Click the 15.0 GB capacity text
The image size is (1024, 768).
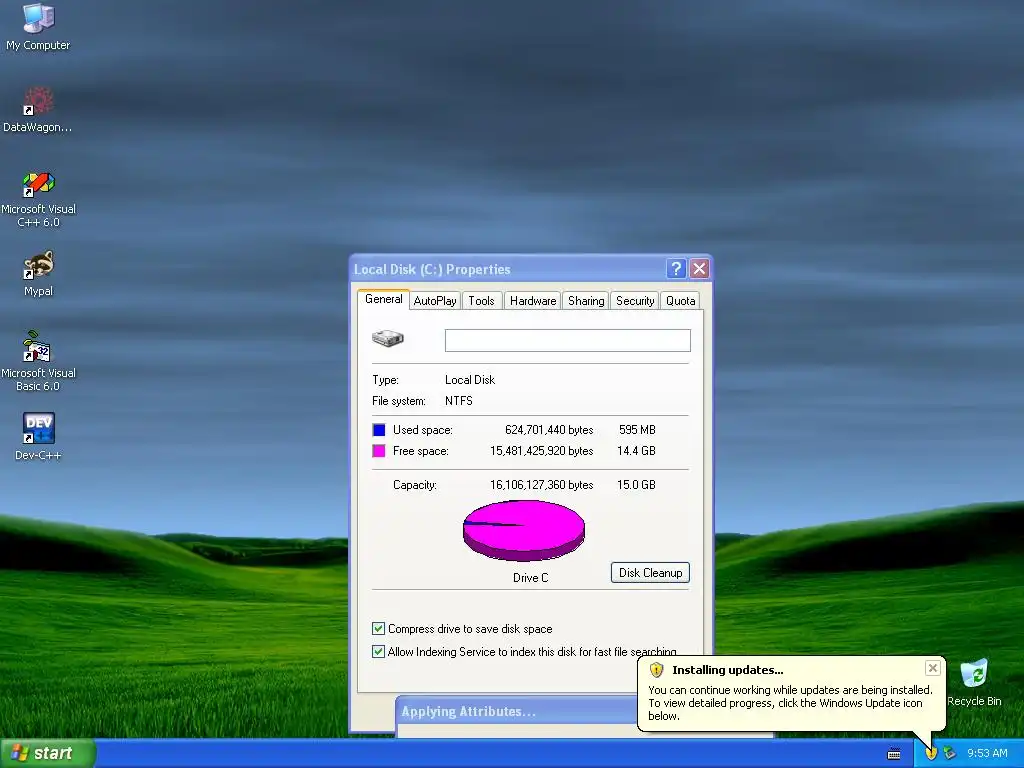[x=636, y=485]
